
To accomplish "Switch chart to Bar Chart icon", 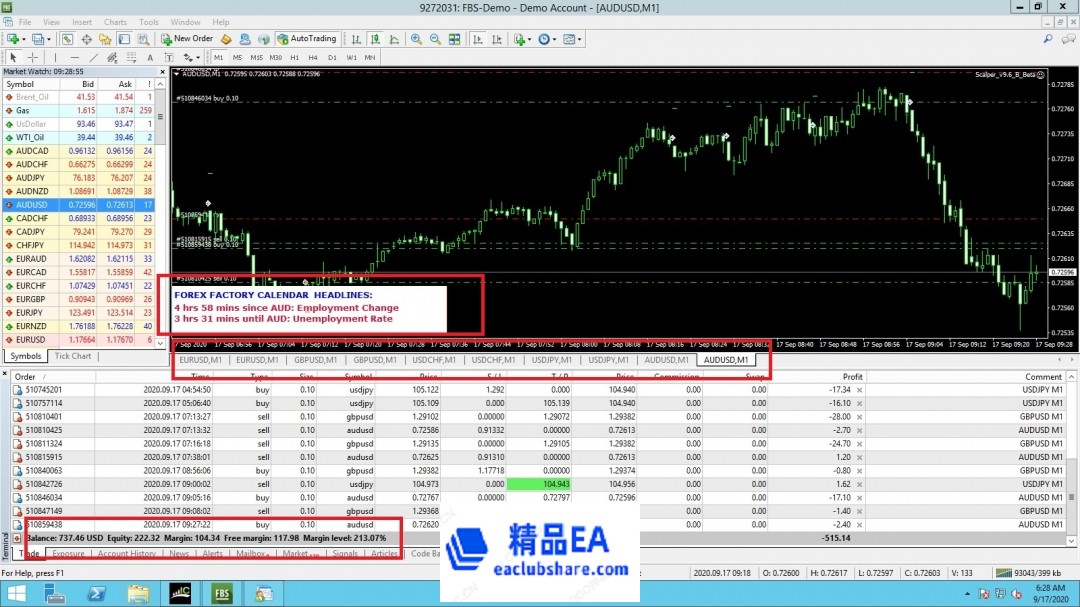I will [x=356, y=39].
